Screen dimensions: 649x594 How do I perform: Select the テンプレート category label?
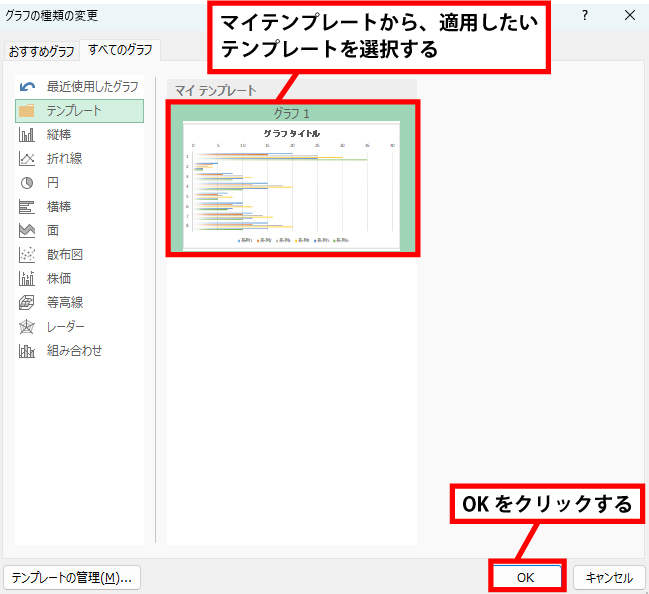tap(74, 111)
